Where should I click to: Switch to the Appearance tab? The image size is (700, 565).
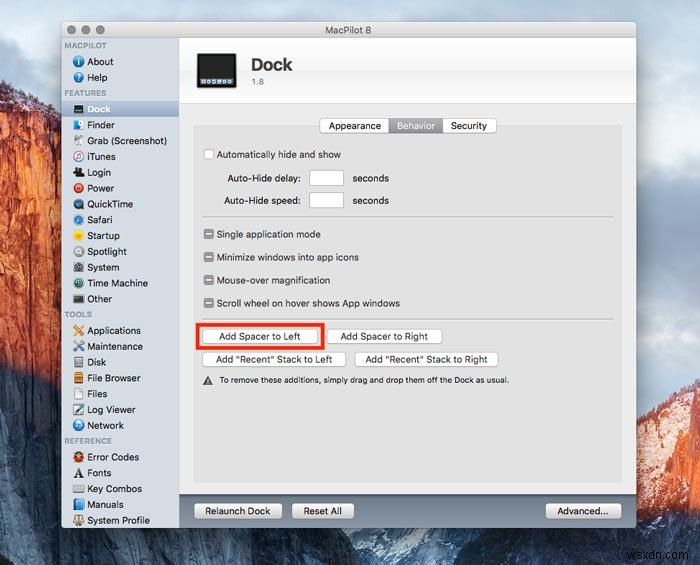[x=354, y=126]
